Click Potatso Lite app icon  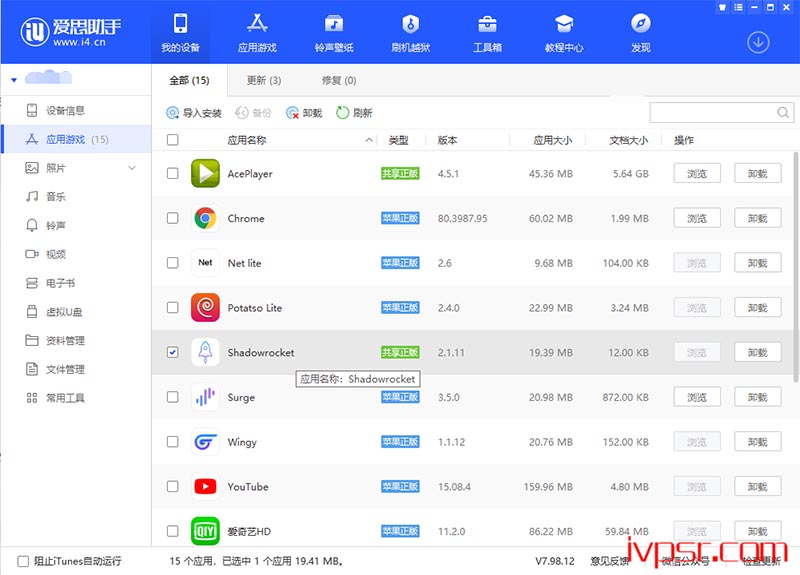205,308
